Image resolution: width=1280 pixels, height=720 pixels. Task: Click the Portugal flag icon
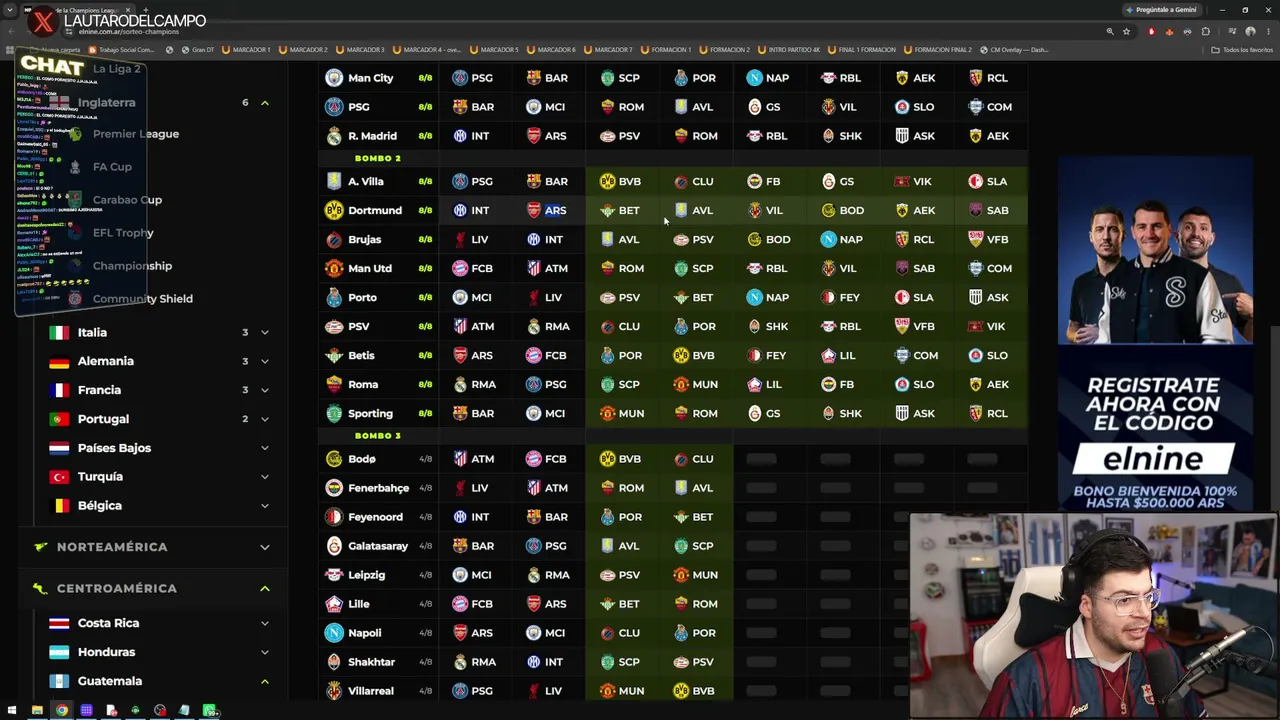click(59, 419)
